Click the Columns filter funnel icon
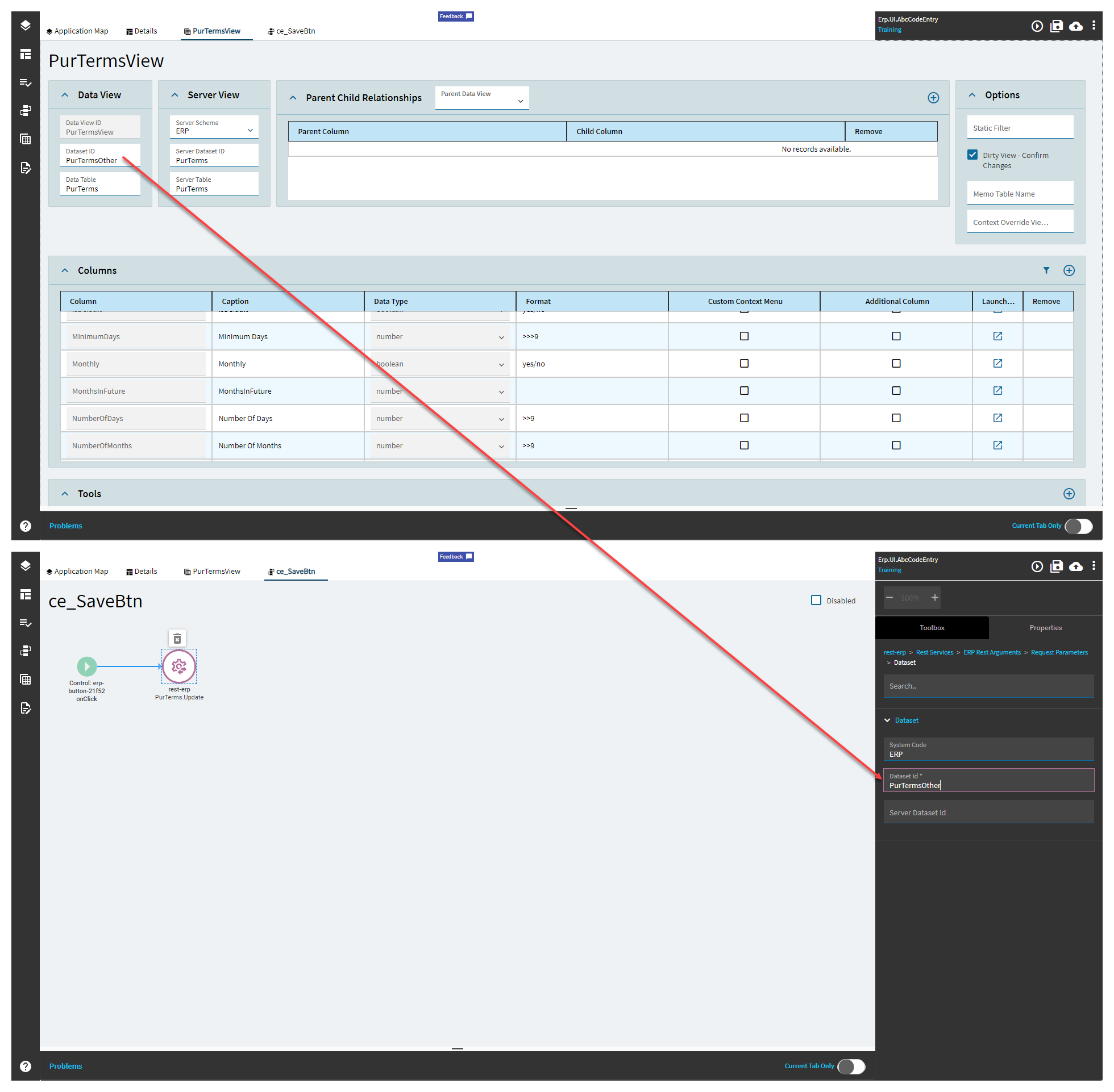 pos(1046,270)
